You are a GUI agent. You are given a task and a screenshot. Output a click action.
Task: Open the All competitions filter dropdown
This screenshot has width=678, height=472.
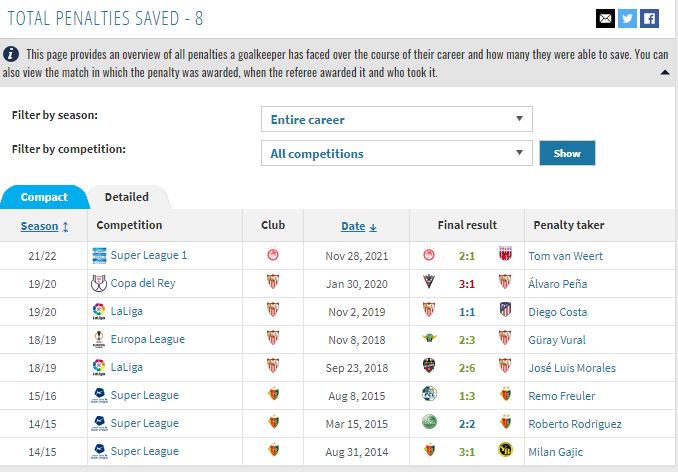click(397, 153)
